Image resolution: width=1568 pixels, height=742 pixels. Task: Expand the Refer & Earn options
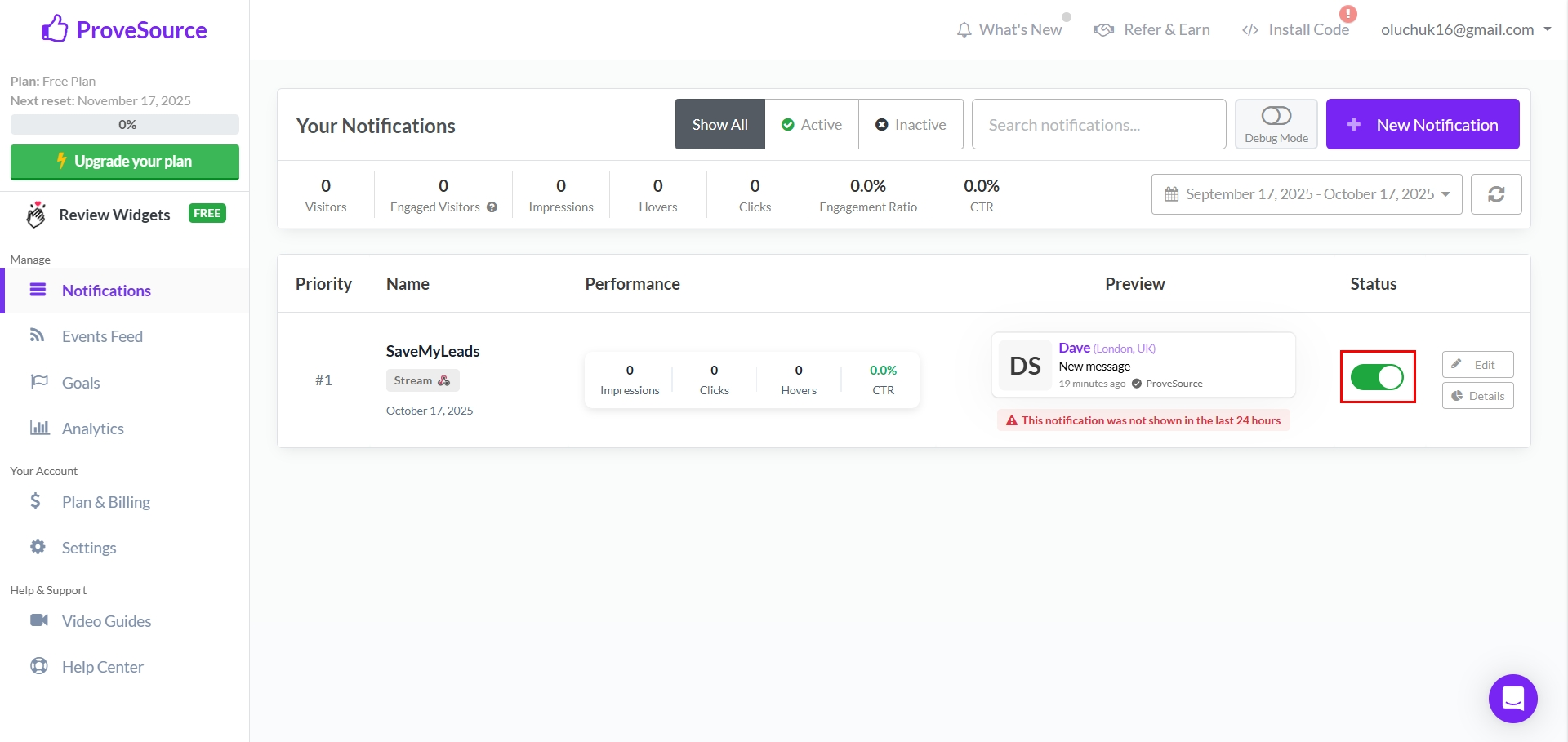tap(1151, 29)
